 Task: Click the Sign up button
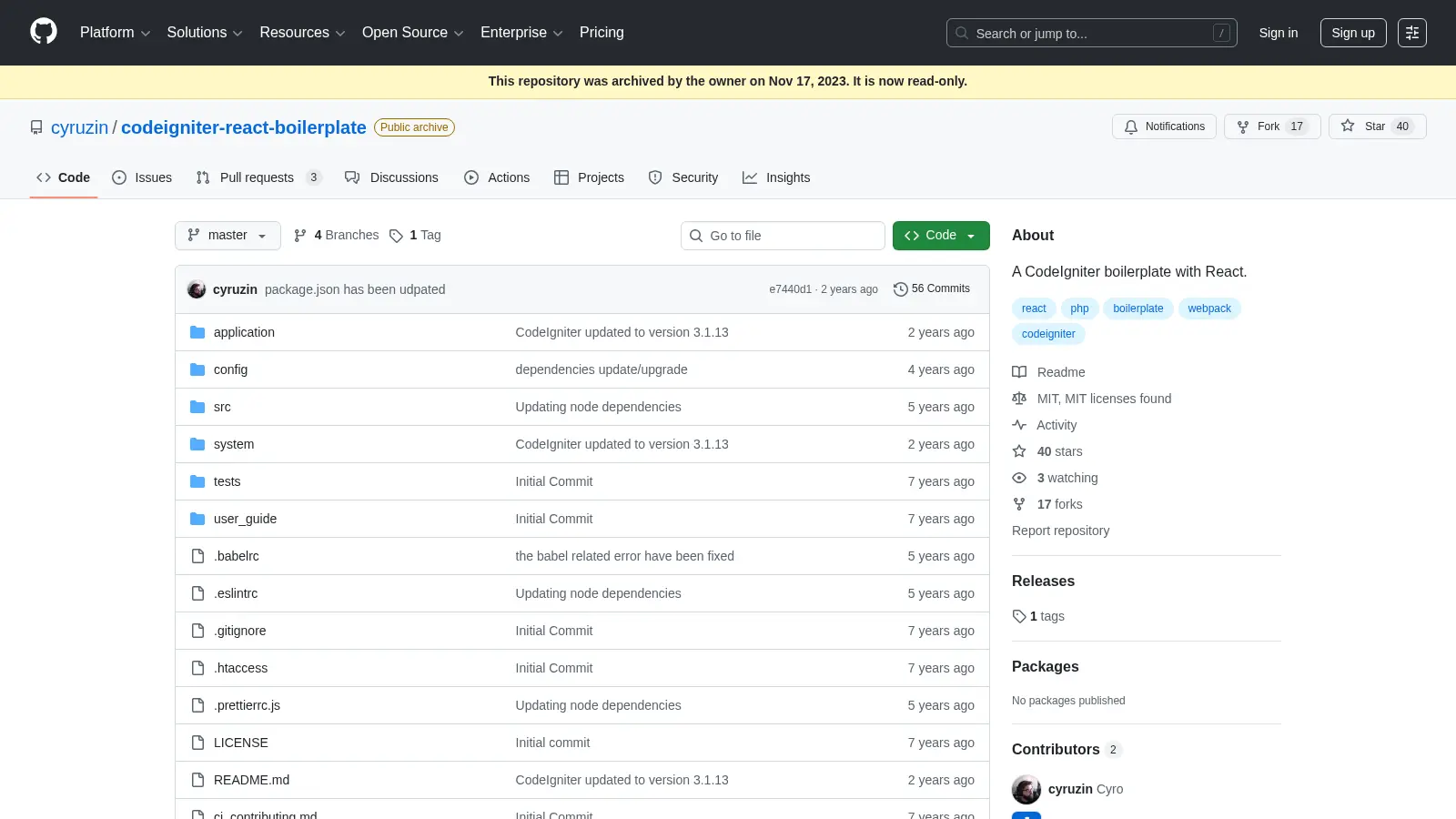pyautogui.click(x=1353, y=33)
